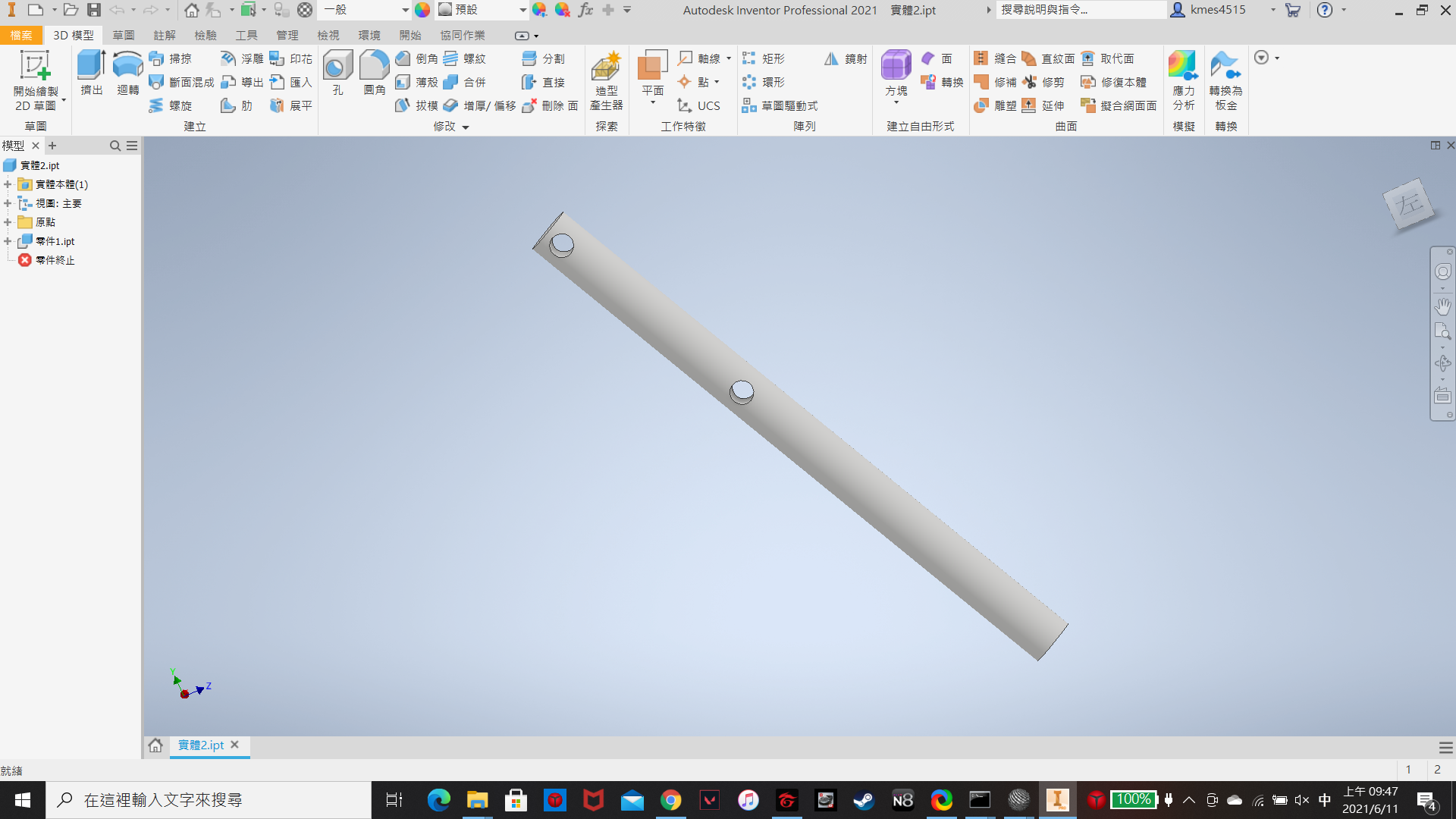
Task: Click the Sculpt (雕塑) surface tool
Action: [995, 105]
